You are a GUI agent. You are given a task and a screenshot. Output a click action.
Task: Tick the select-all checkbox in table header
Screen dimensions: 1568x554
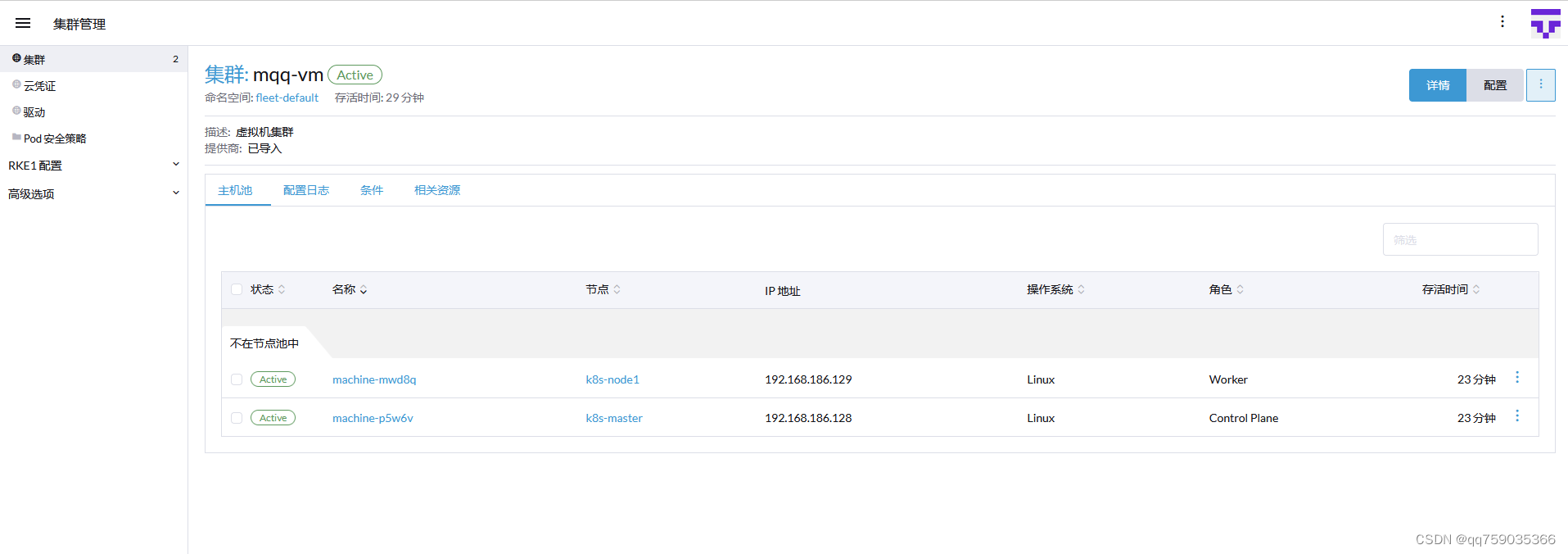point(237,289)
